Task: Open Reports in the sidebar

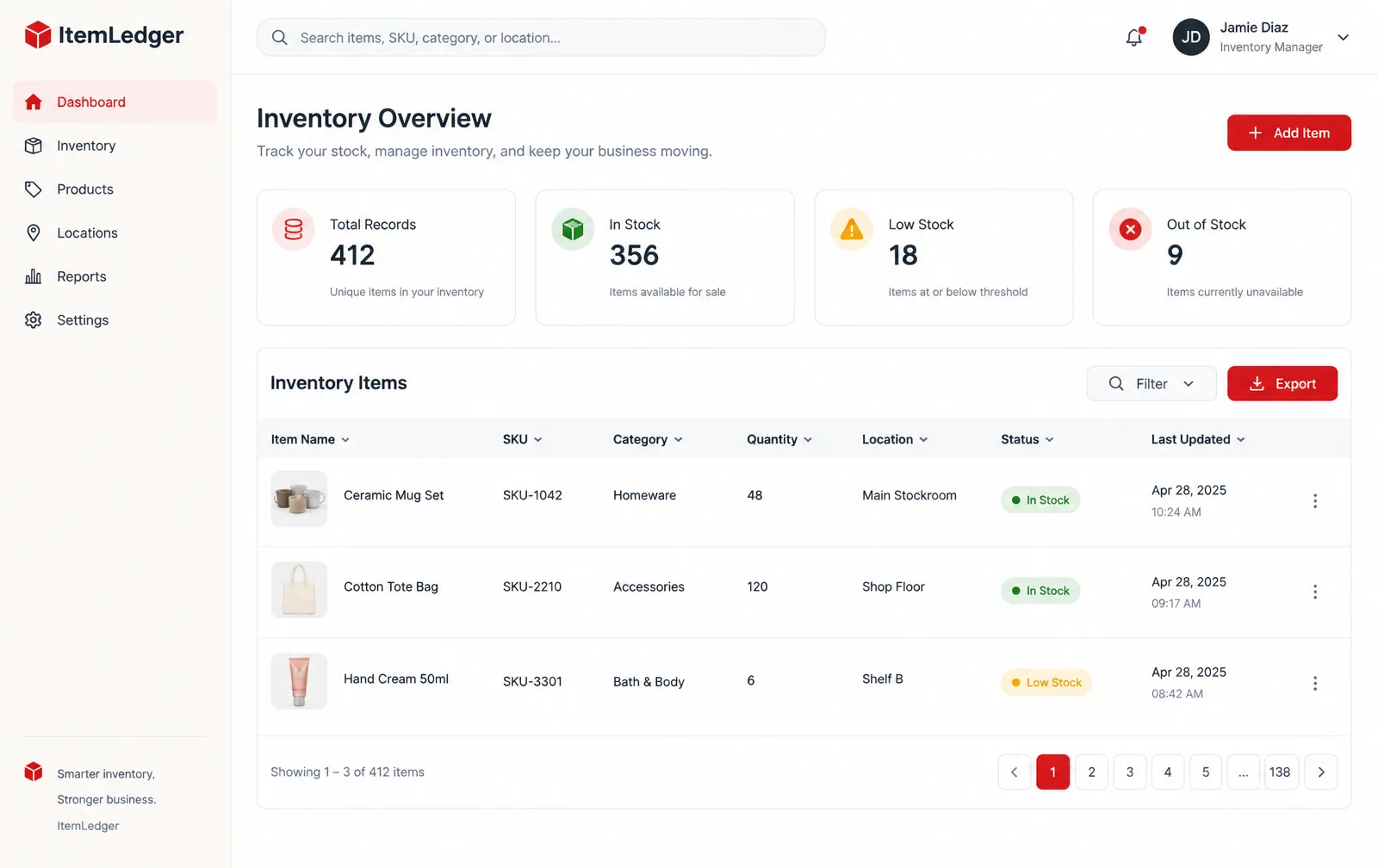Action: coord(115,276)
